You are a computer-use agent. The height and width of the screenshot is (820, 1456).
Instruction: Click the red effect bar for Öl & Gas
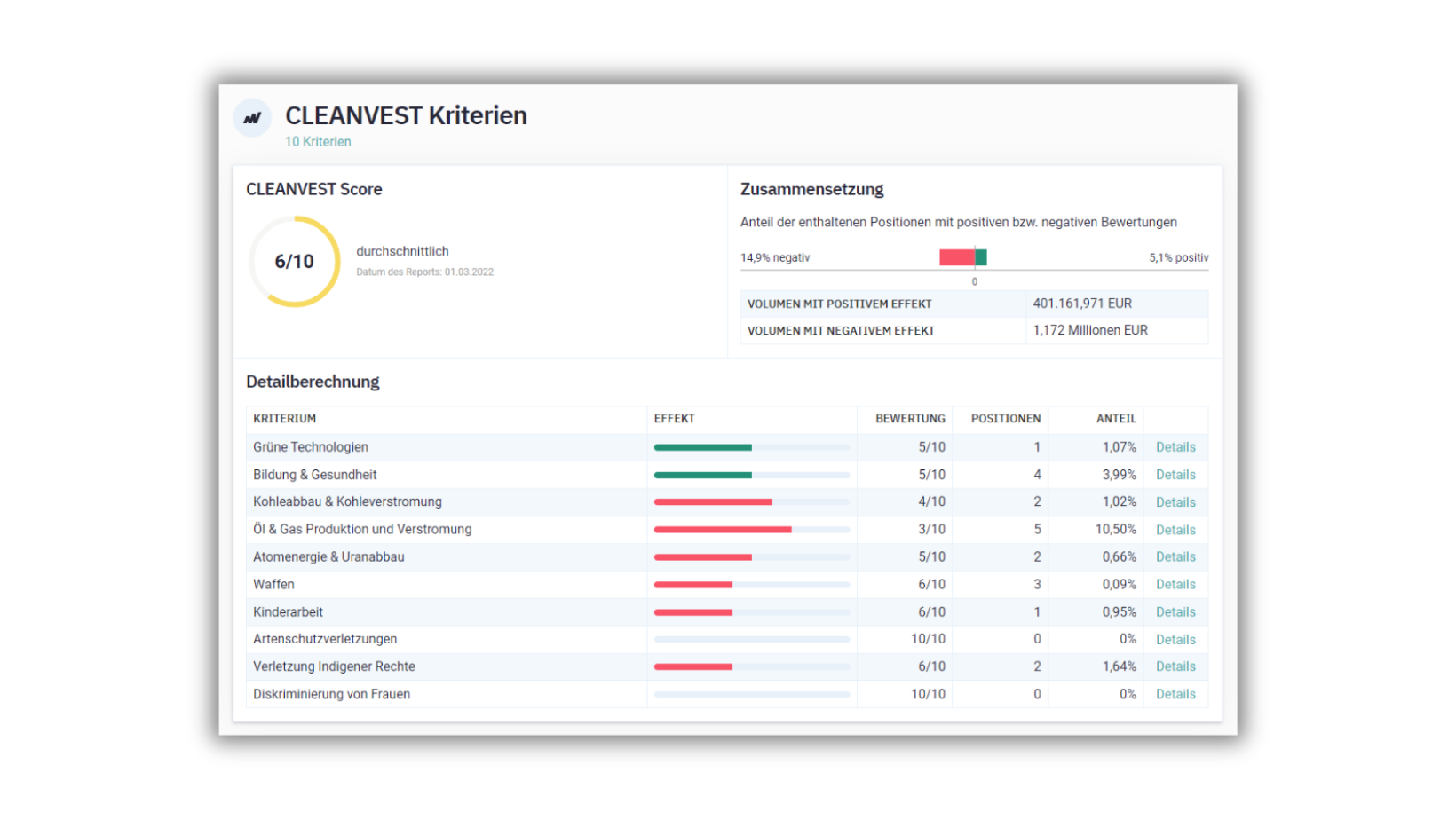723,530
